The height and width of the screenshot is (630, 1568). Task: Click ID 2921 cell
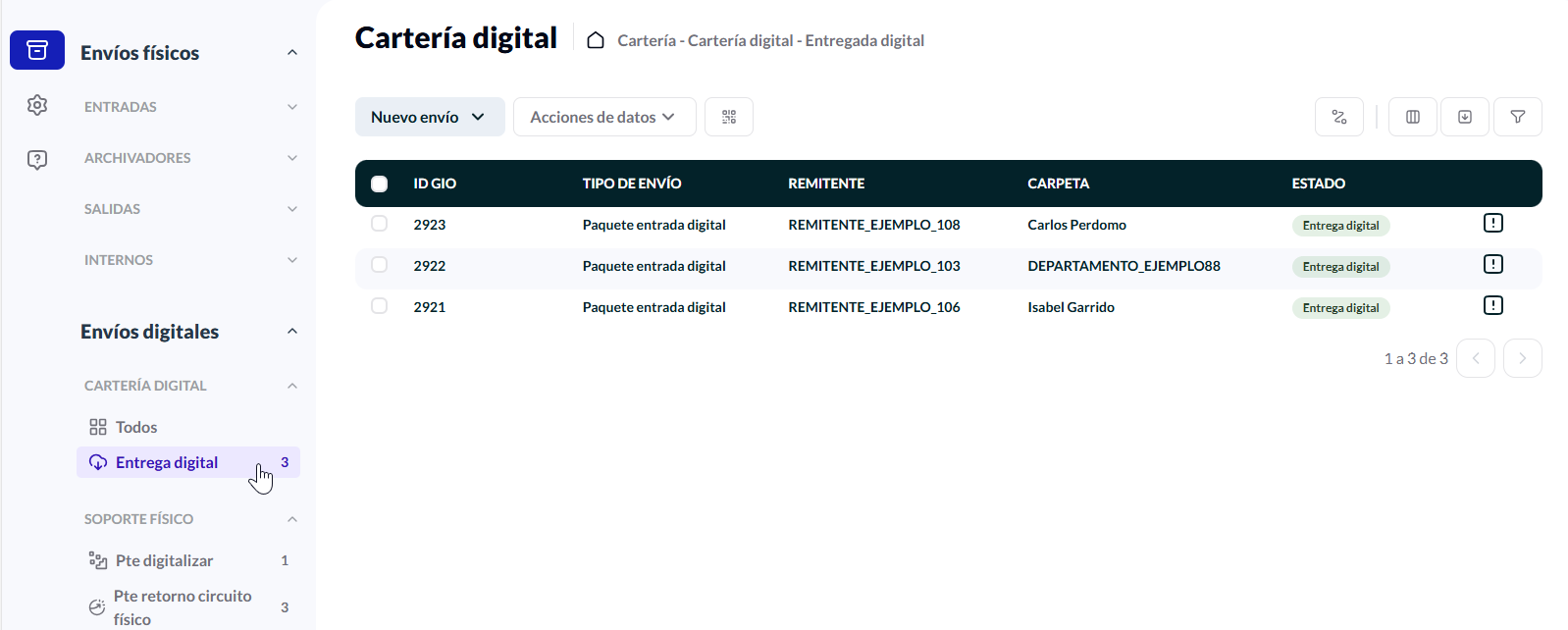pos(430,307)
